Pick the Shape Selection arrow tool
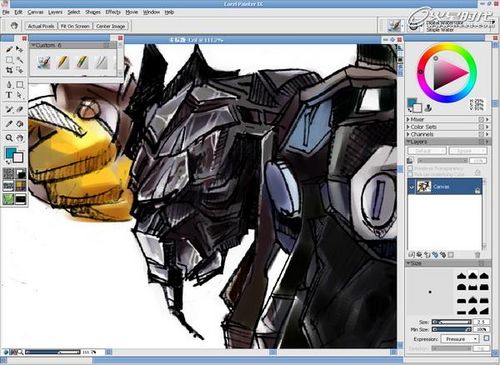 (x=20, y=95)
